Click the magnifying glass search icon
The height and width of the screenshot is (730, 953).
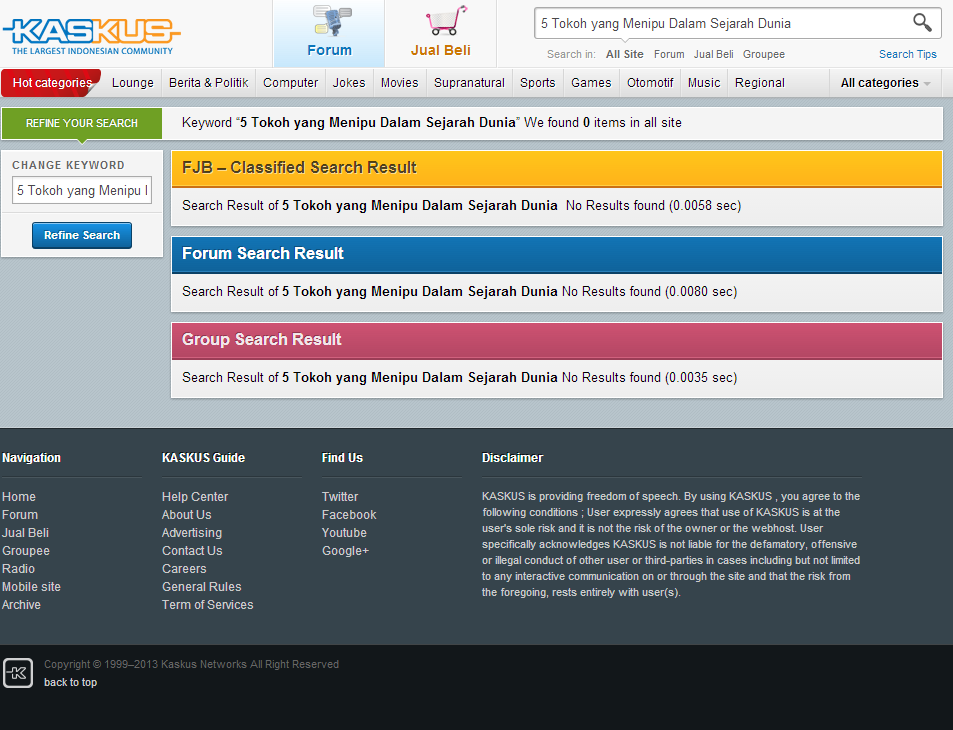point(922,23)
